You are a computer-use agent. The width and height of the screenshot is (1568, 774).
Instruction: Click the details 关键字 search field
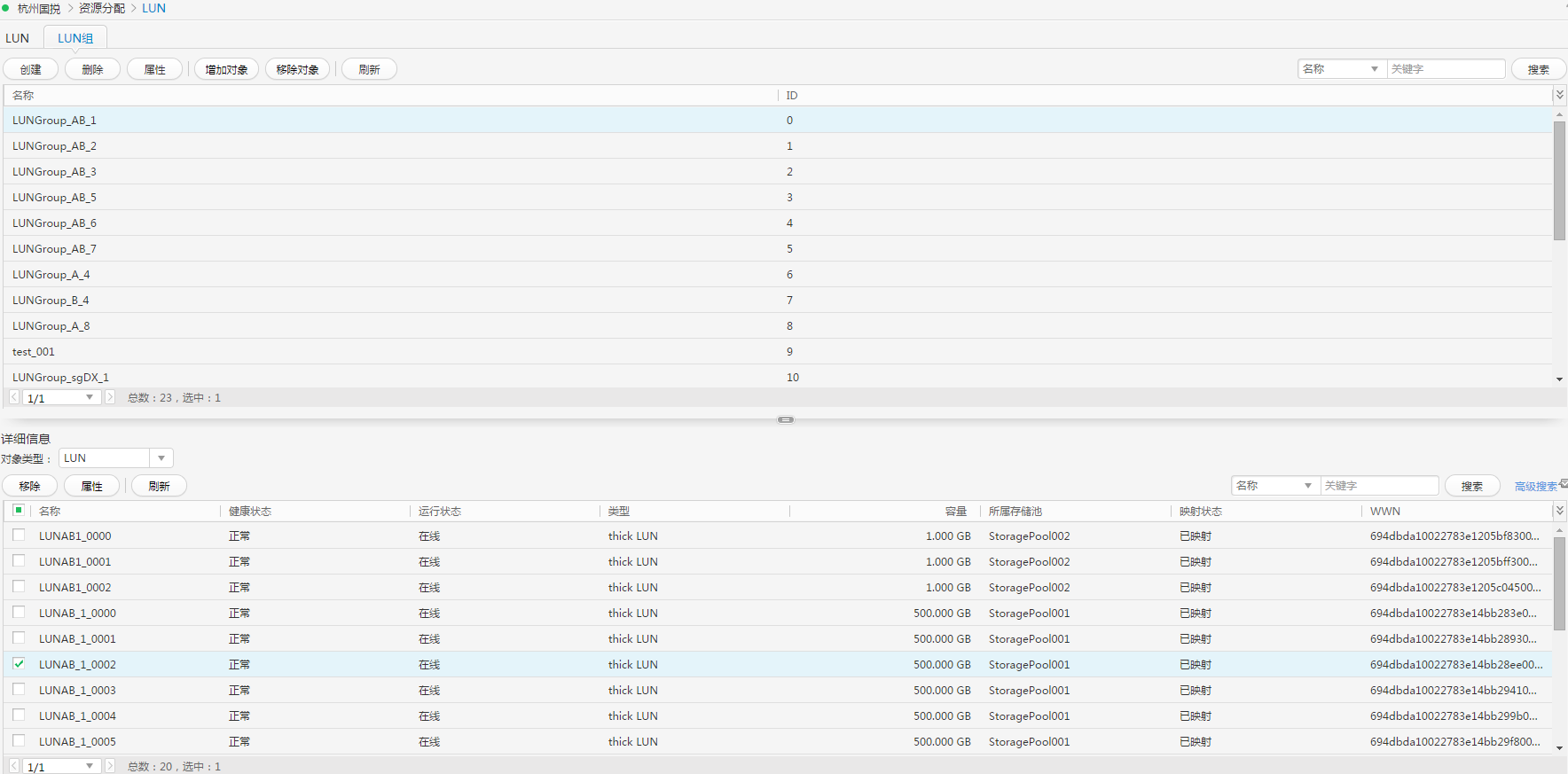pos(1379,485)
